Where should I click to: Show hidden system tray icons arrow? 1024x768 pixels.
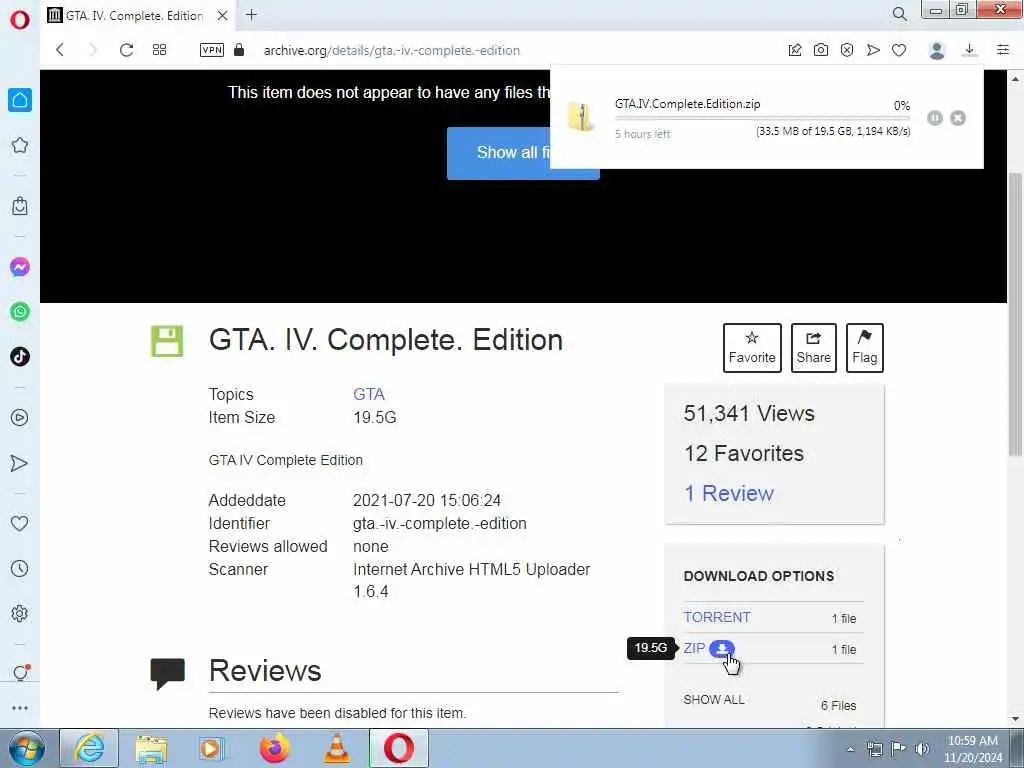click(x=850, y=749)
